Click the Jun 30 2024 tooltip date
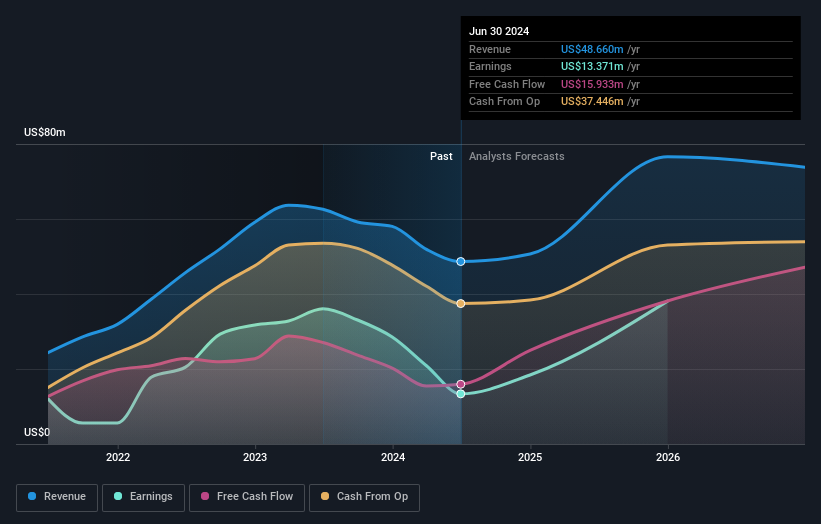The height and width of the screenshot is (524, 821). tap(499, 31)
